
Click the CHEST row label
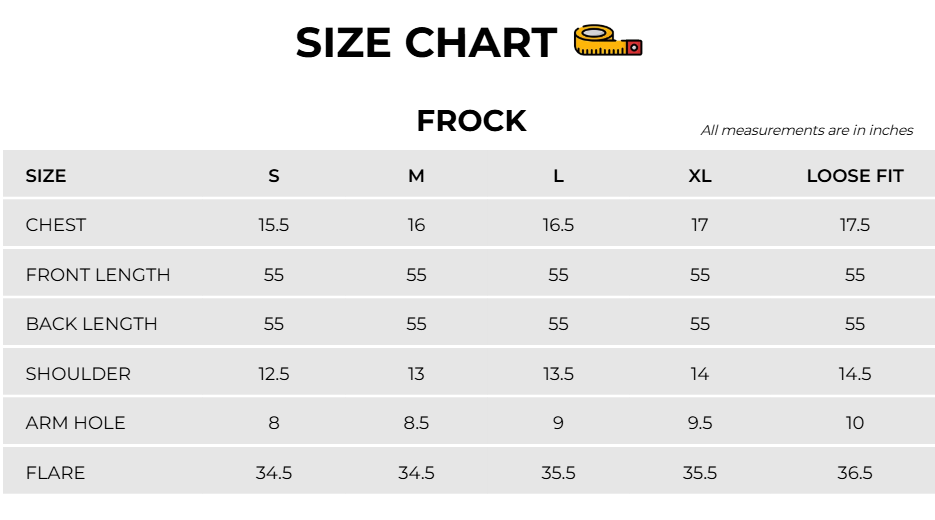click(x=56, y=225)
